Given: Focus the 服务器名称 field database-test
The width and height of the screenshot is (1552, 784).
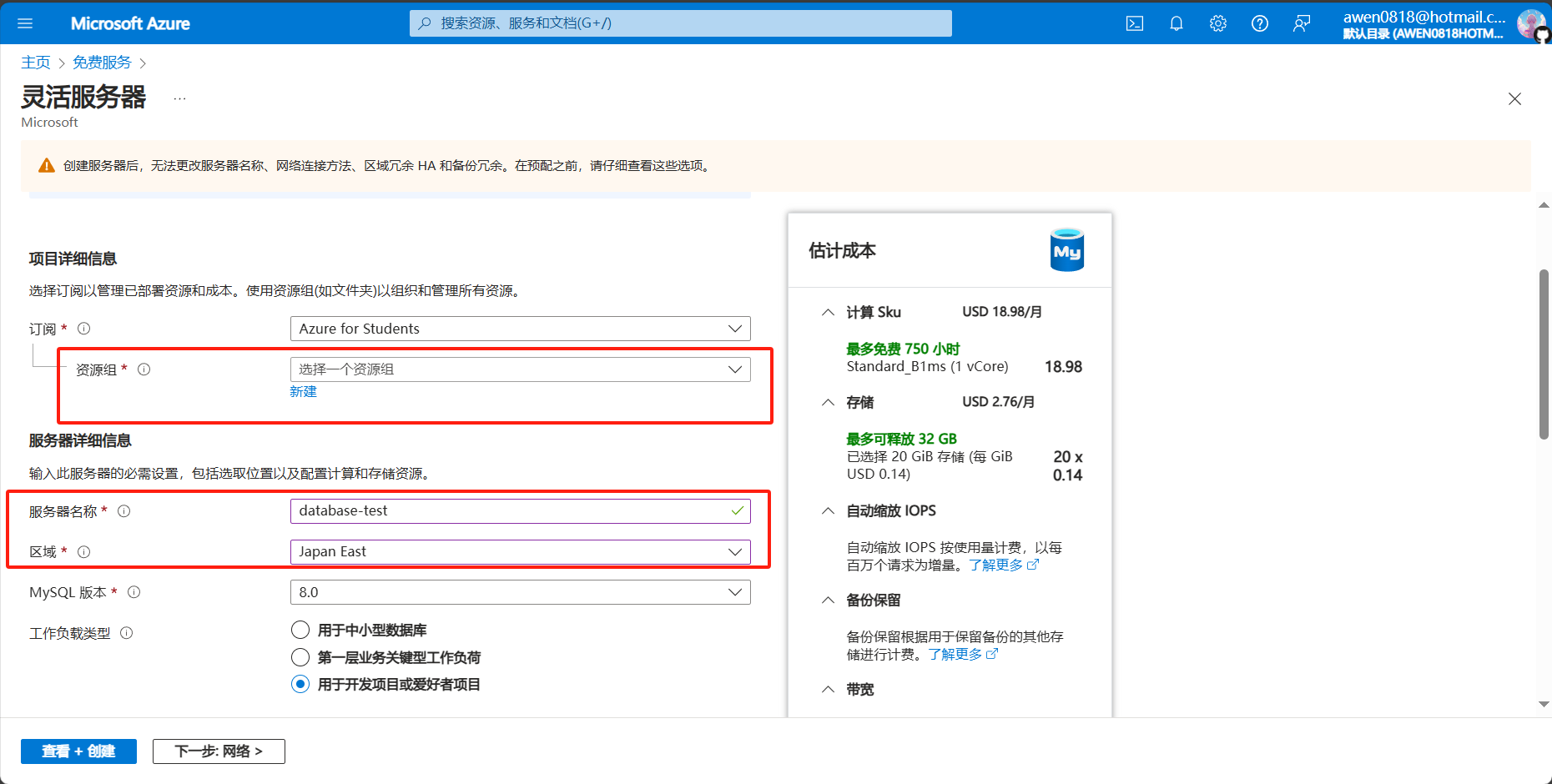Looking at the screenshot, I should (520, 511).
